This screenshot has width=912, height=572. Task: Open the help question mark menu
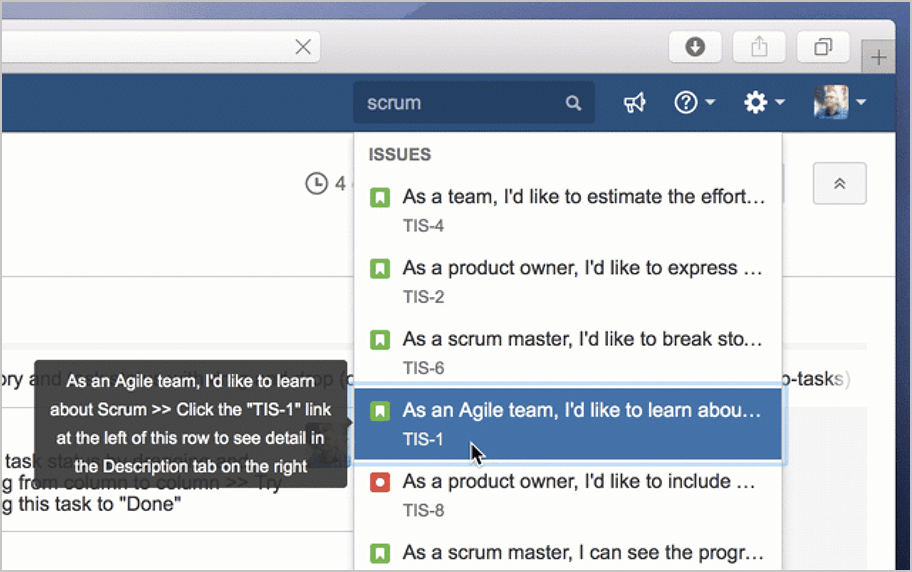694,103
